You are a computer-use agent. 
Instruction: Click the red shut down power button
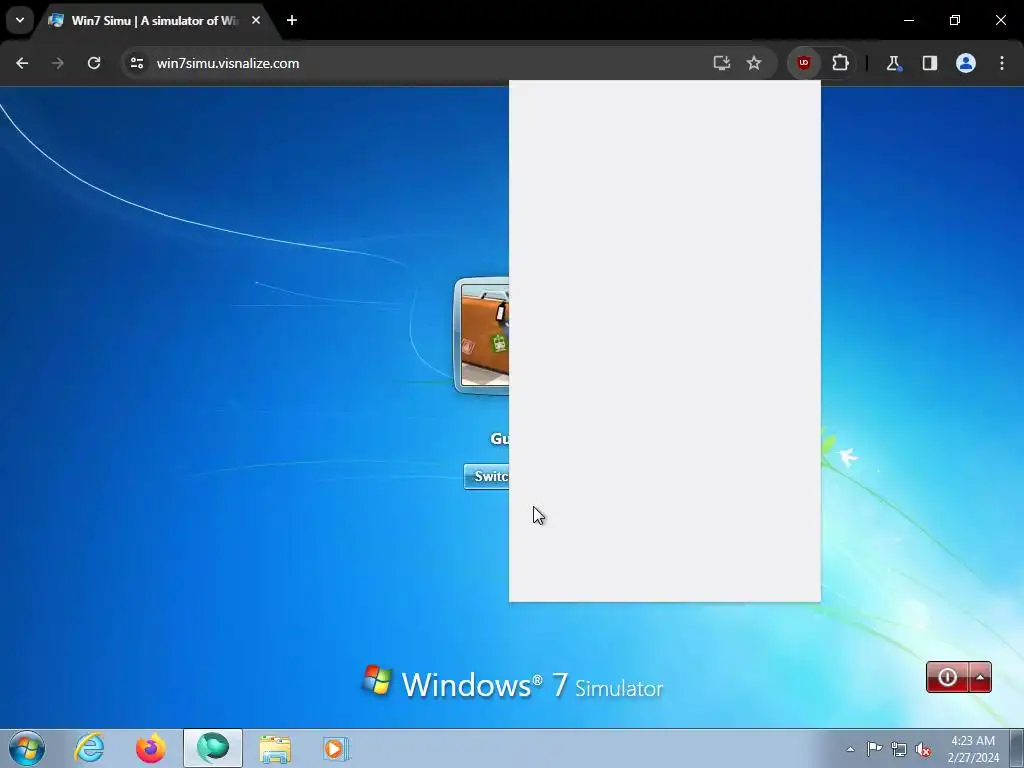point(947,677)
